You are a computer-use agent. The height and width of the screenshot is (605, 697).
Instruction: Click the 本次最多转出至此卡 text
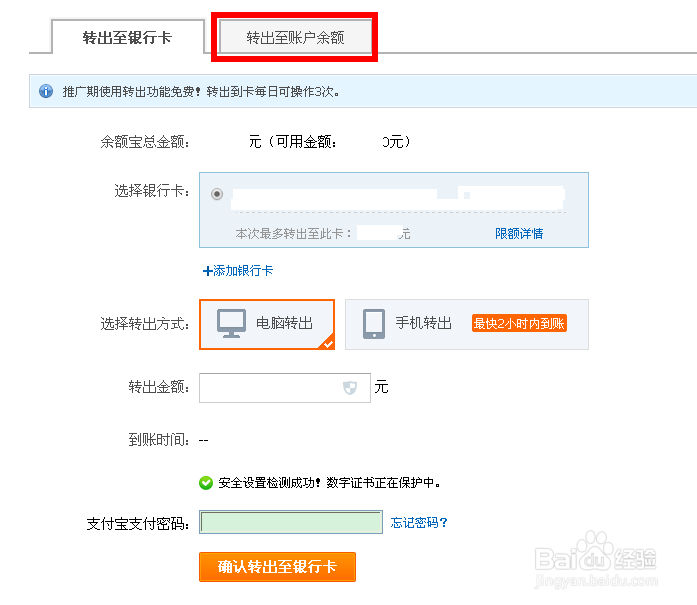(293, 233)
